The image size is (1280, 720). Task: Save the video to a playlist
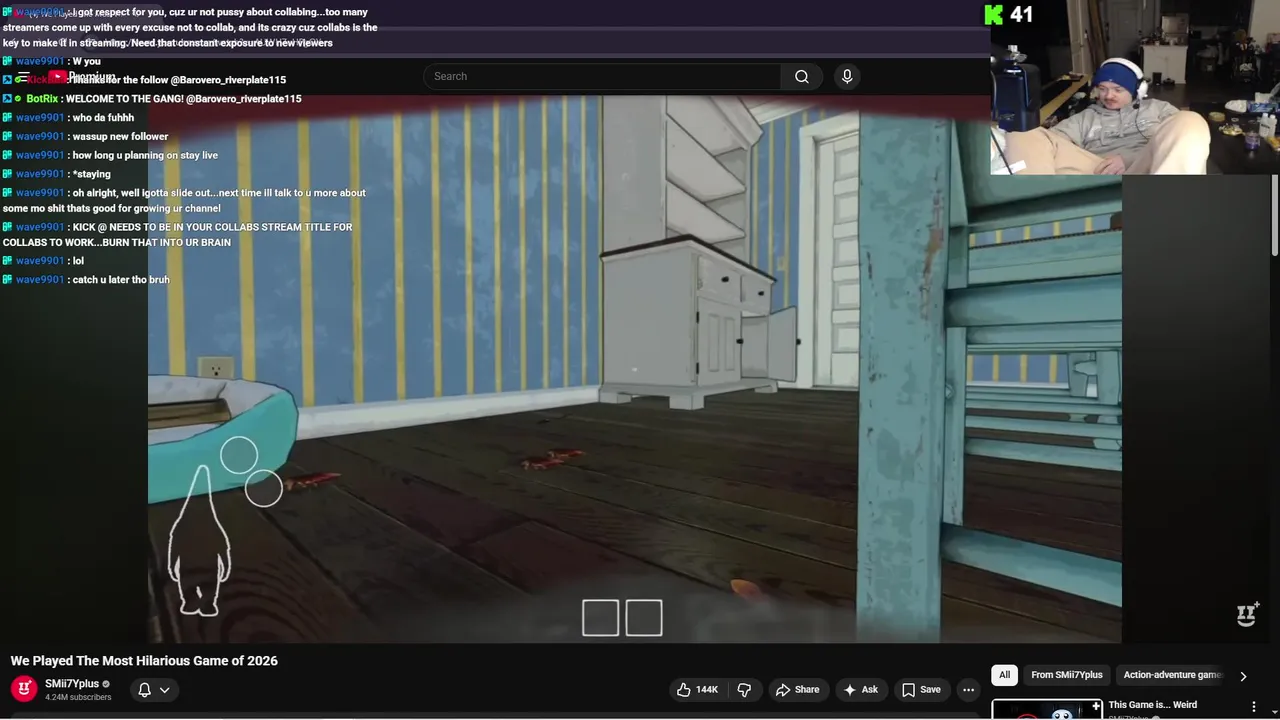point(921,690)
